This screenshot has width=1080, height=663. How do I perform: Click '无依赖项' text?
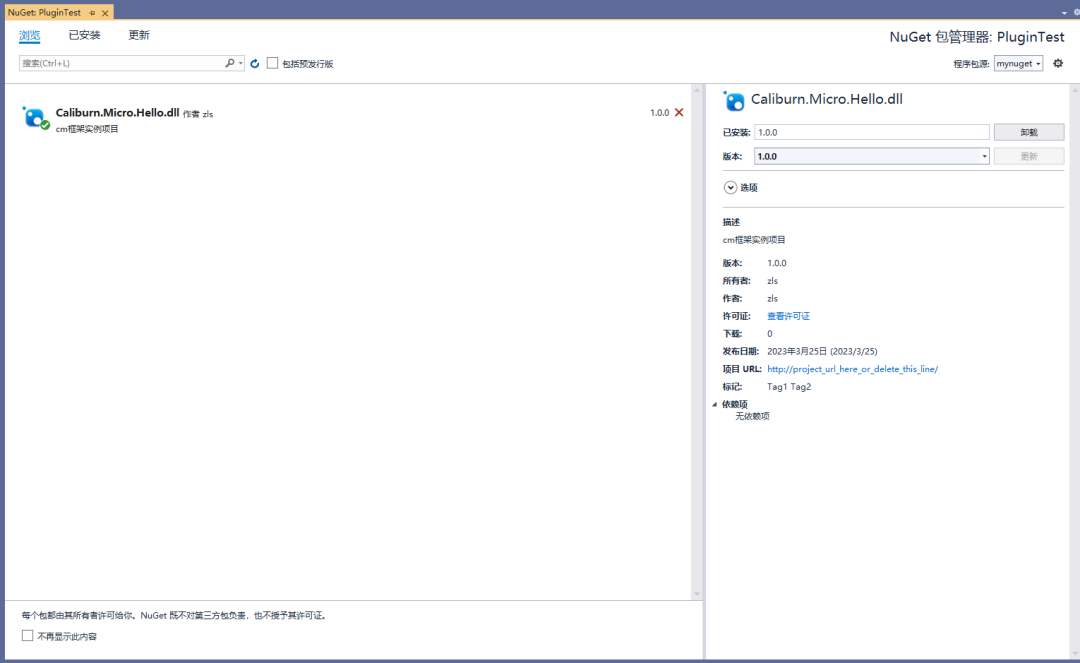pyautogui.click(x=752, y=417)
